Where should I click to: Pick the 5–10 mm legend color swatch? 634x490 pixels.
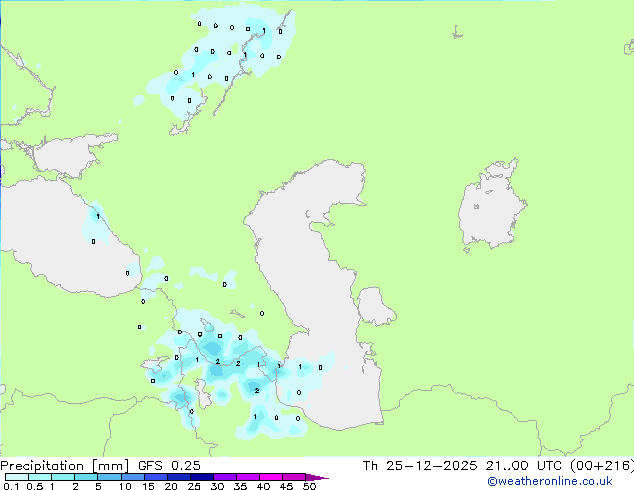tap(111, 477)
